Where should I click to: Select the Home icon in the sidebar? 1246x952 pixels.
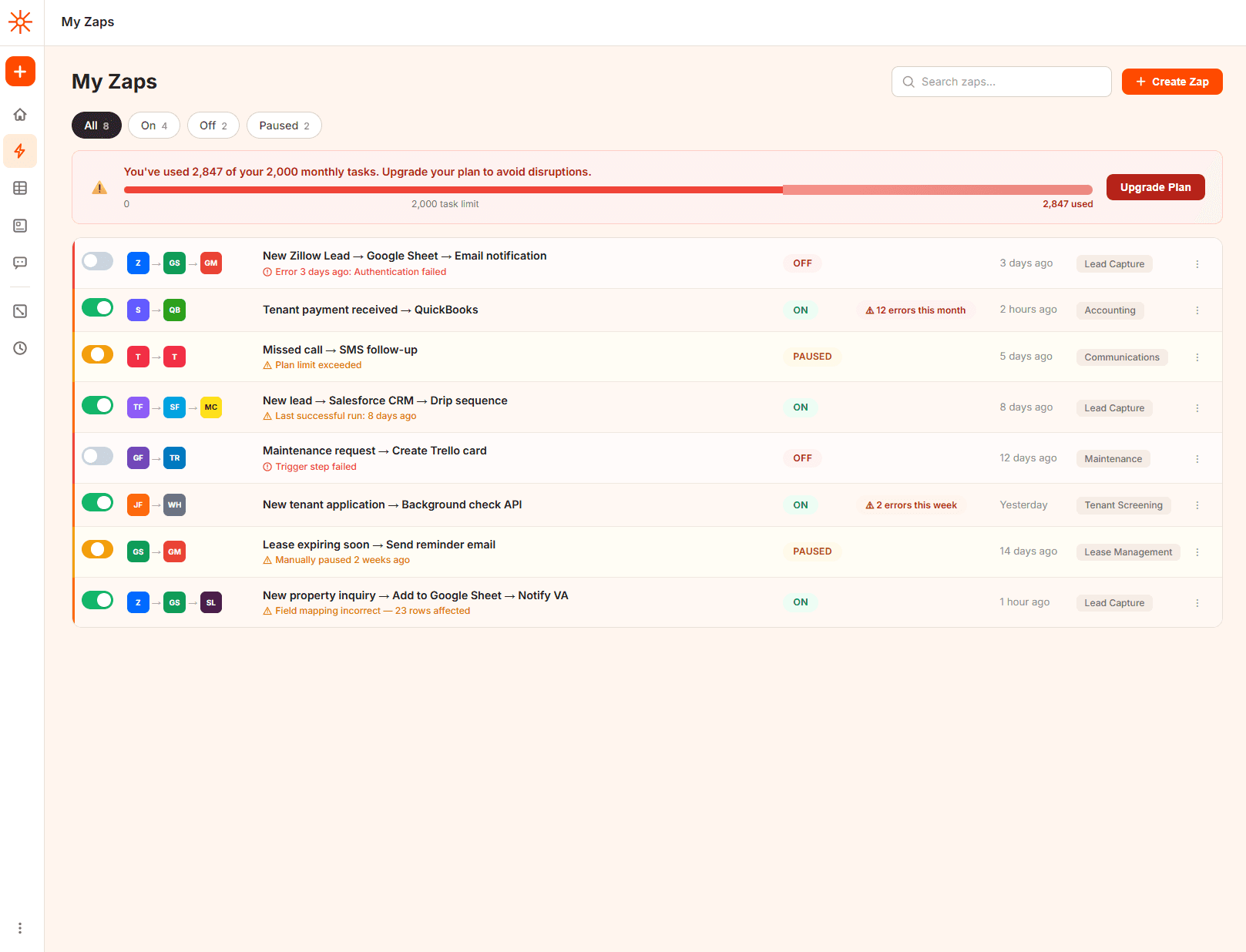20,114
